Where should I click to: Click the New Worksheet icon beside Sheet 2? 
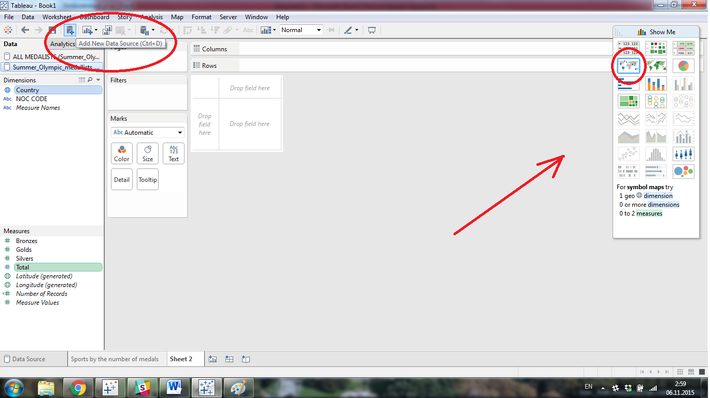point(212,359)
